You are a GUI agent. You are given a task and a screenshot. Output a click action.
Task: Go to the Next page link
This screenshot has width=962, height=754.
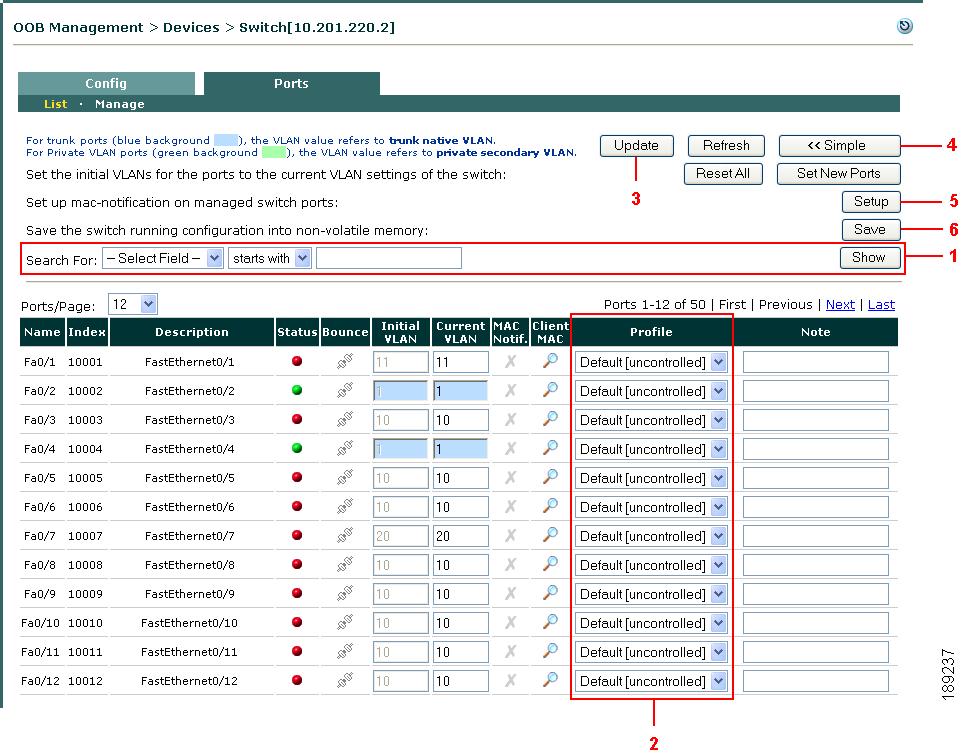(840, 304)
